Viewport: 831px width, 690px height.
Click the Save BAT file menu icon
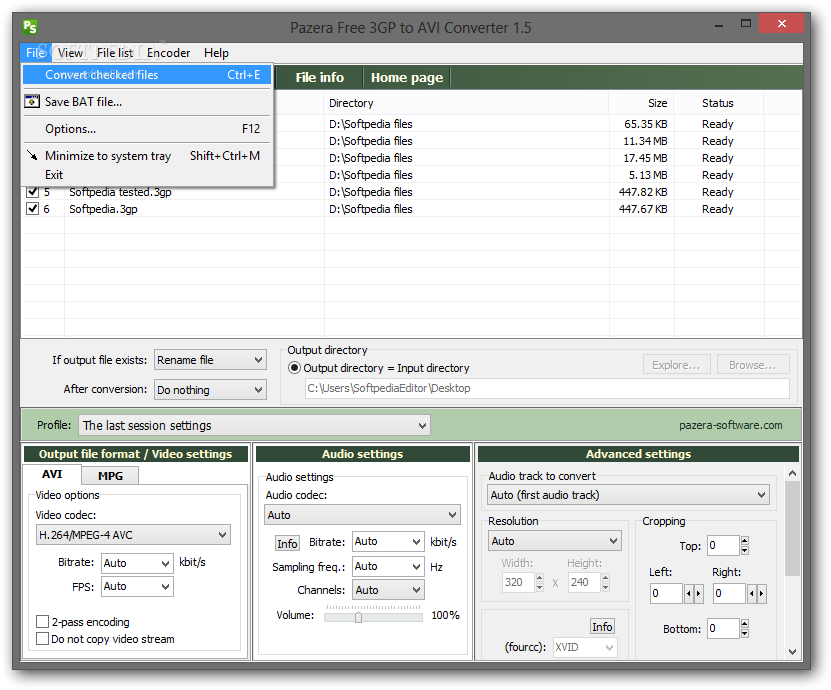(x=32, y=101)
